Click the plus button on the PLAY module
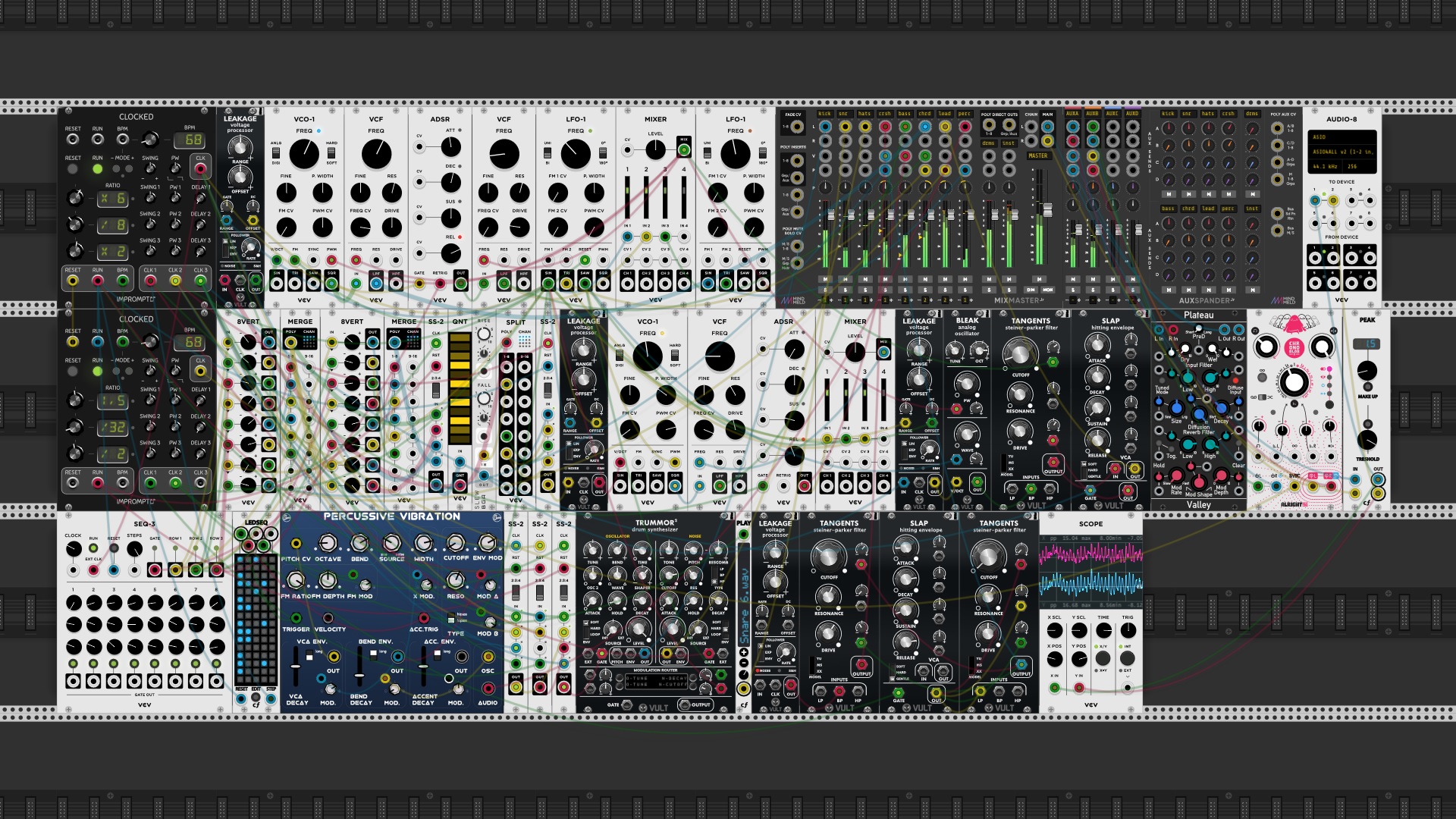The image size is (1456, 819). point(744,652)
